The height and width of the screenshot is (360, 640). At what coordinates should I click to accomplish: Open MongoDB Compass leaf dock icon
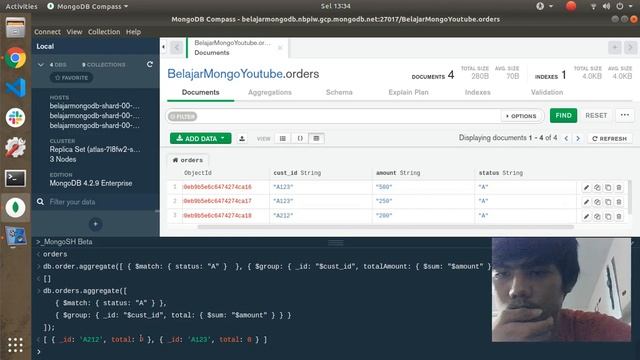(x=16, y=207)
